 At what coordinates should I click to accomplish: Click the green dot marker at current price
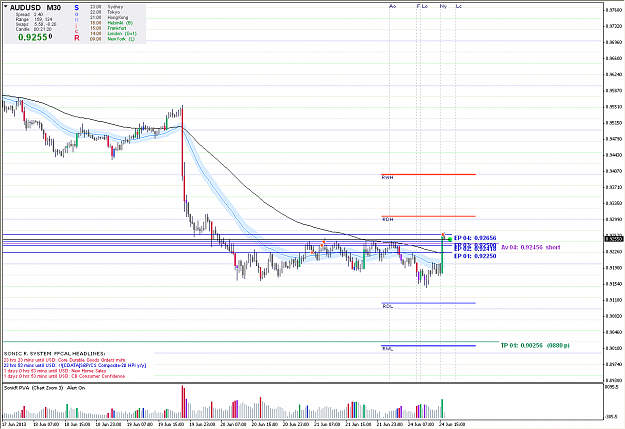(x=450, y=239)
